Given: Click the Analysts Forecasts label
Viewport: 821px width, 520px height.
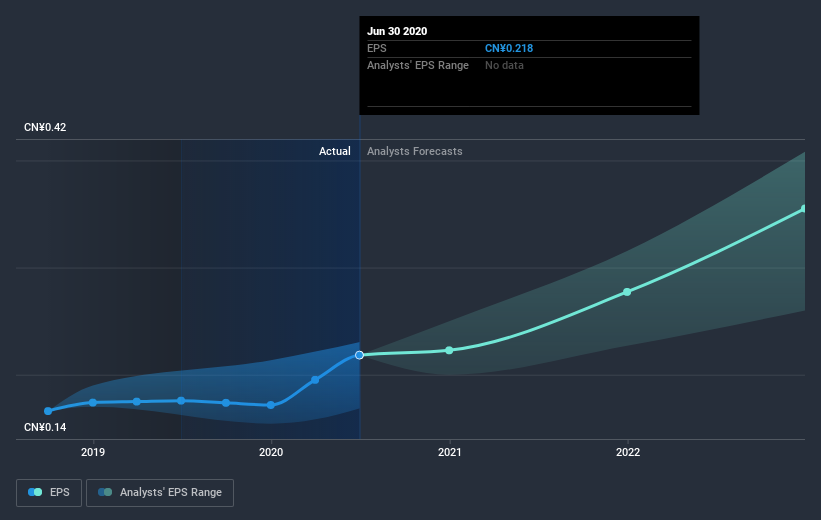Looking at the screenshot, I should tap(415, 151).
